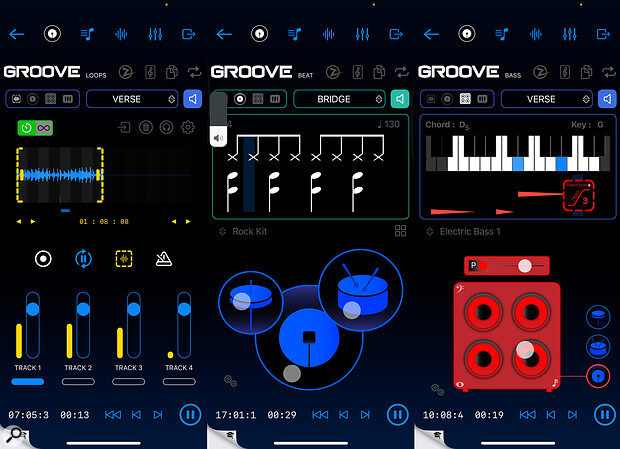Tap yellow waveform selection icon
This screenshot has height=449, width=620.
(124, 259)
